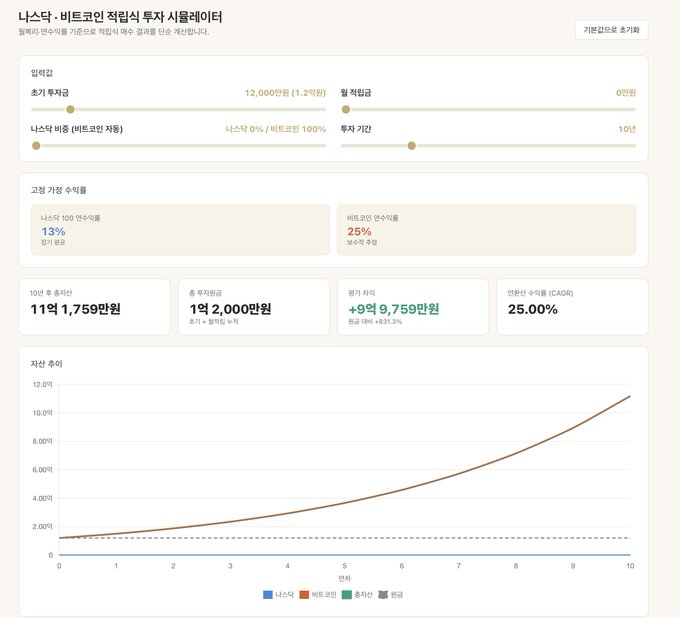Click the 10년 investment period value

627,129
